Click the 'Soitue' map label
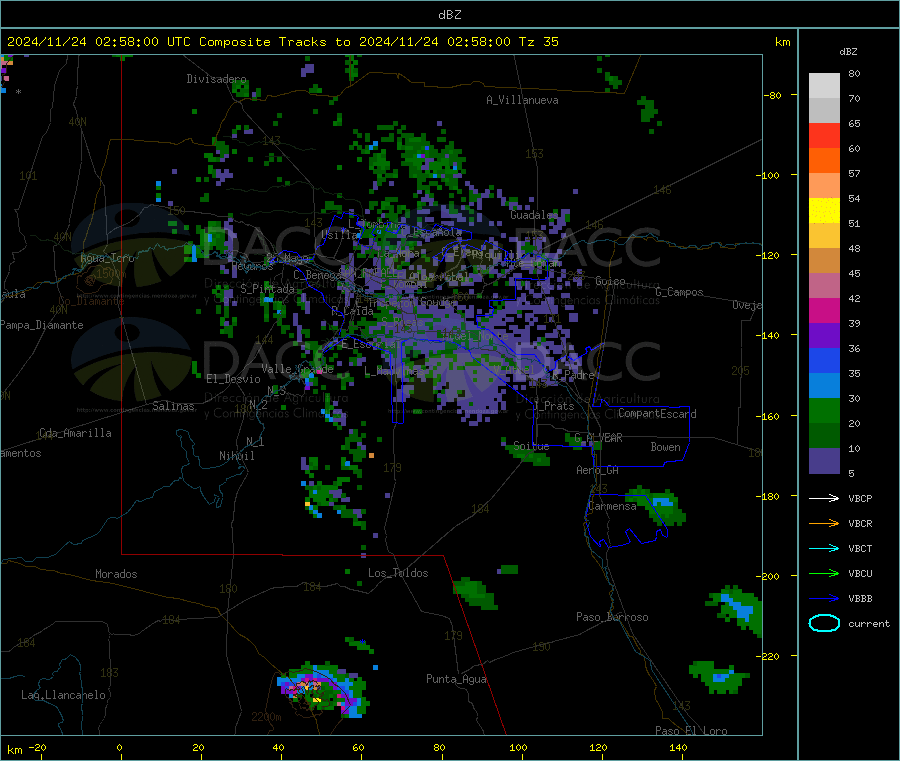The width and height of the screenshot is (900, 761). pyautogui.click(x=531, y=446)
